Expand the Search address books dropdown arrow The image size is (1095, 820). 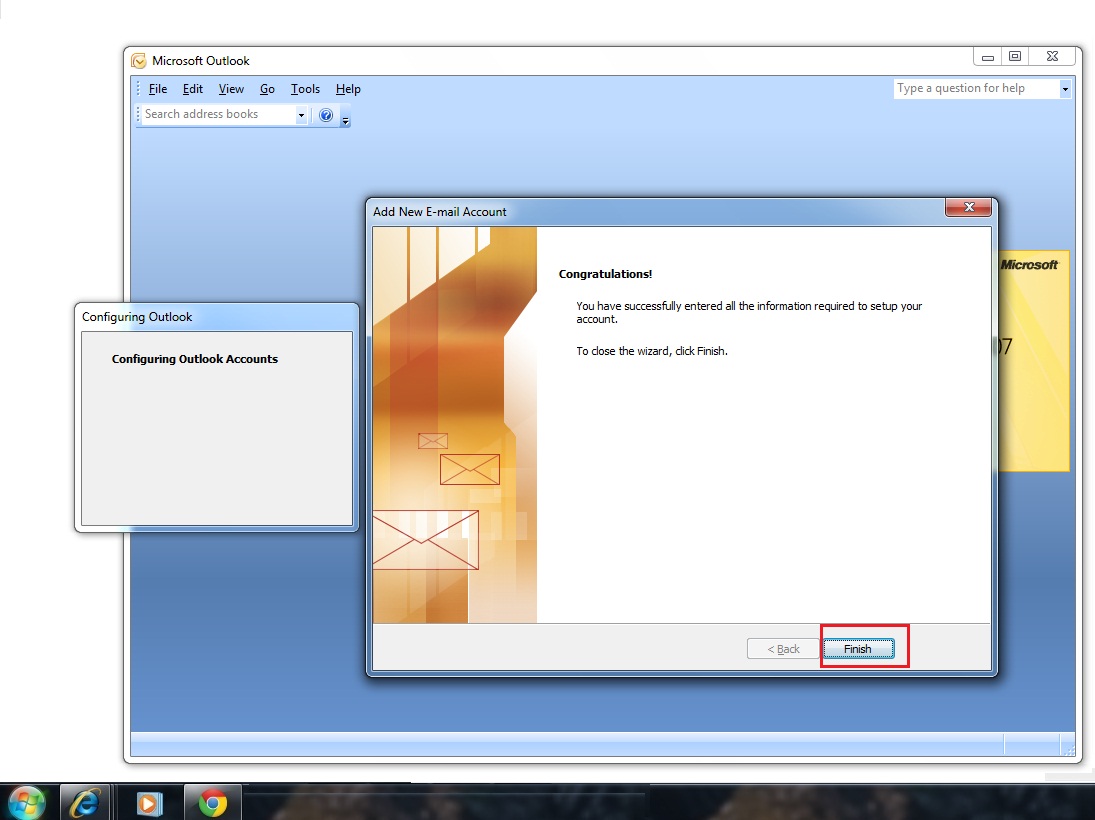(302, 115)
